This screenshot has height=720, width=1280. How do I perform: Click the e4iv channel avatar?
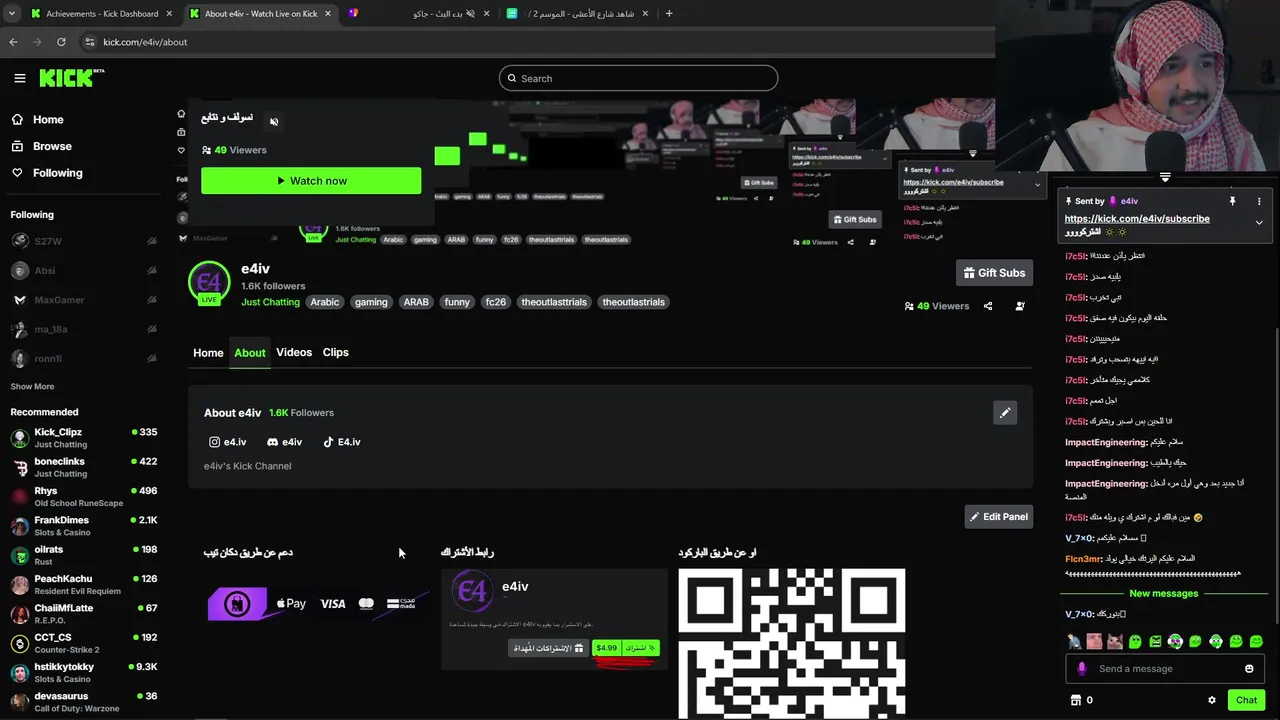(209, 283)
